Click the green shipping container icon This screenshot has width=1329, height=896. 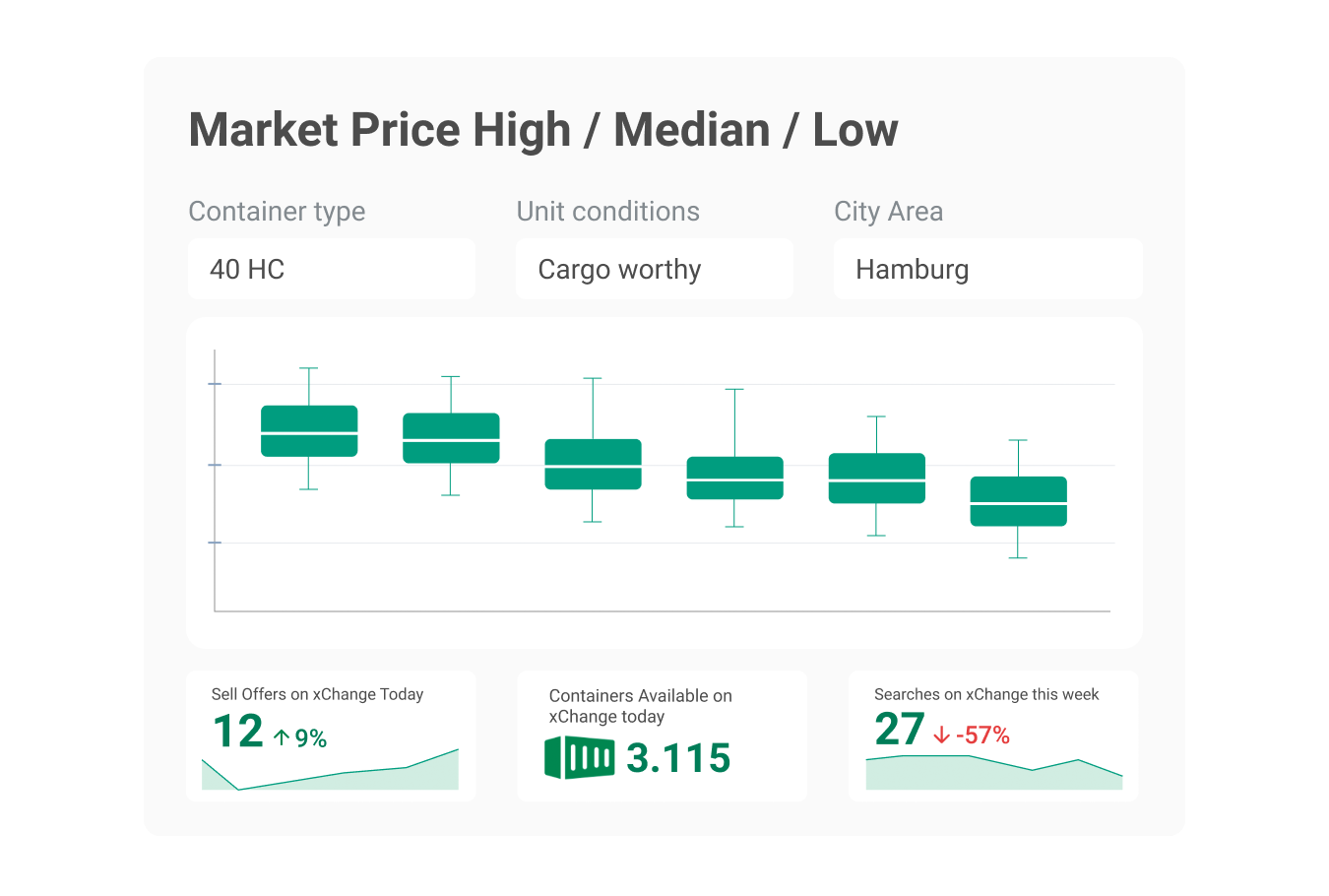[x=579, y=757]
